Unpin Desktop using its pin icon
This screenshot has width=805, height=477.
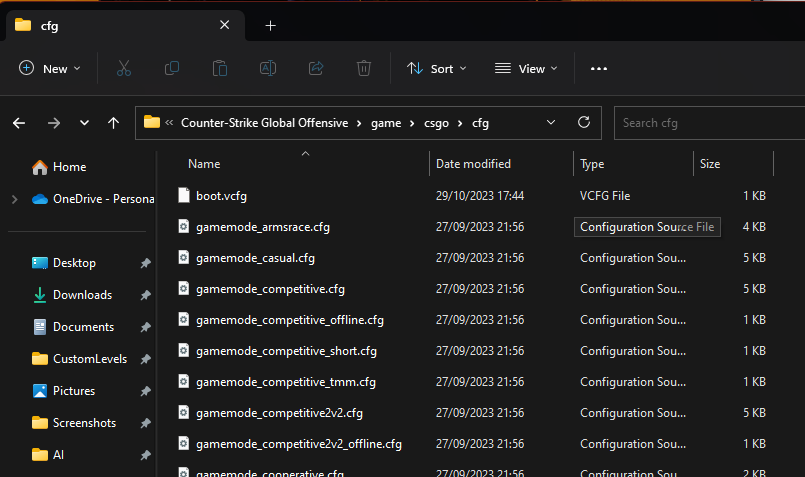tap(145, 263)
